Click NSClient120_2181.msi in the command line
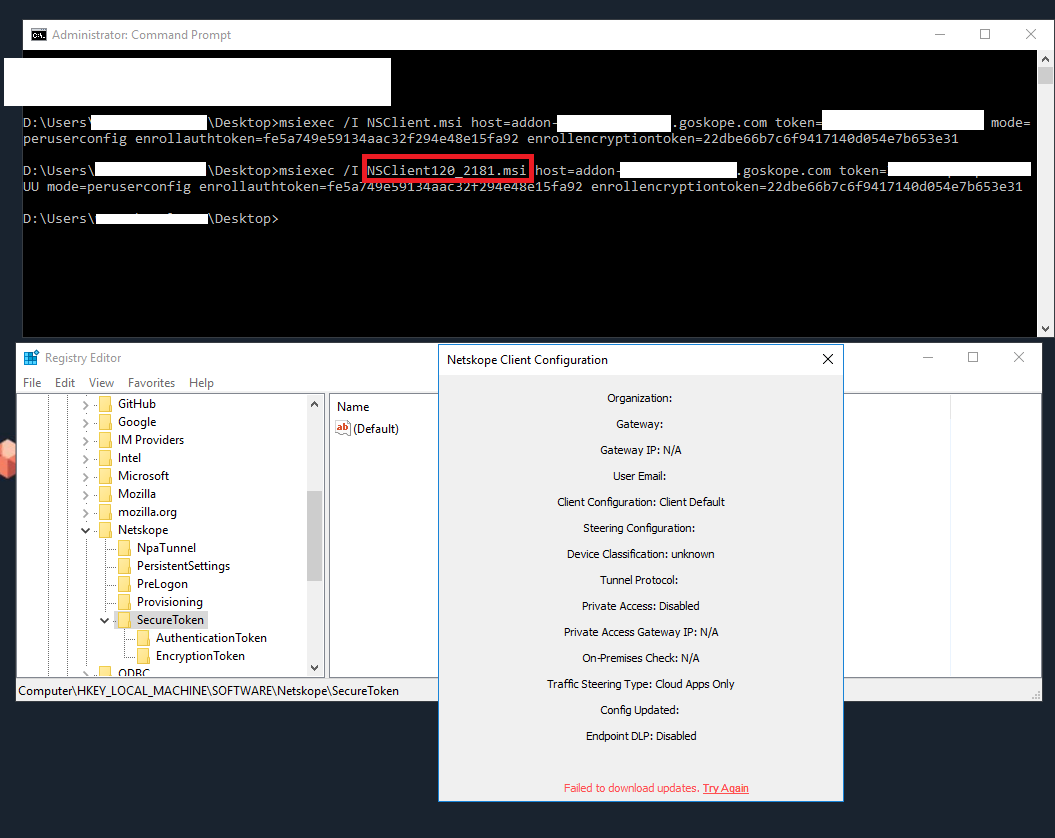Viewport: 1055px width, 838px height. [446, 170]
